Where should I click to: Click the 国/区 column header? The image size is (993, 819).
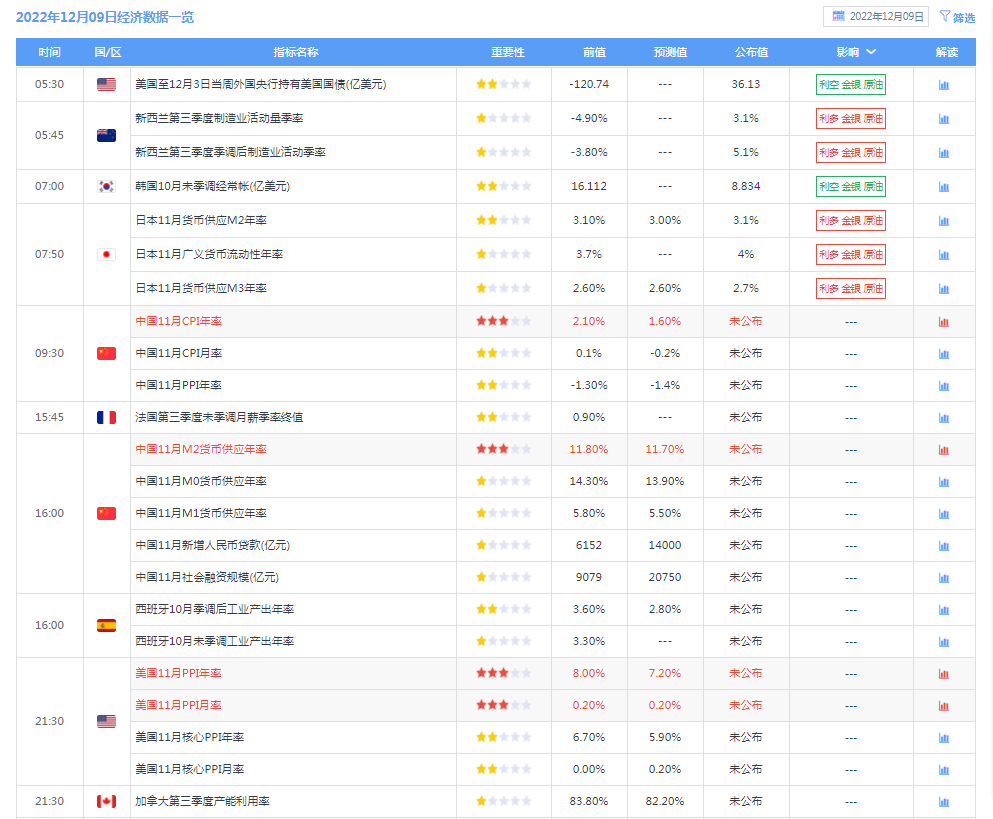click(108, 52)
